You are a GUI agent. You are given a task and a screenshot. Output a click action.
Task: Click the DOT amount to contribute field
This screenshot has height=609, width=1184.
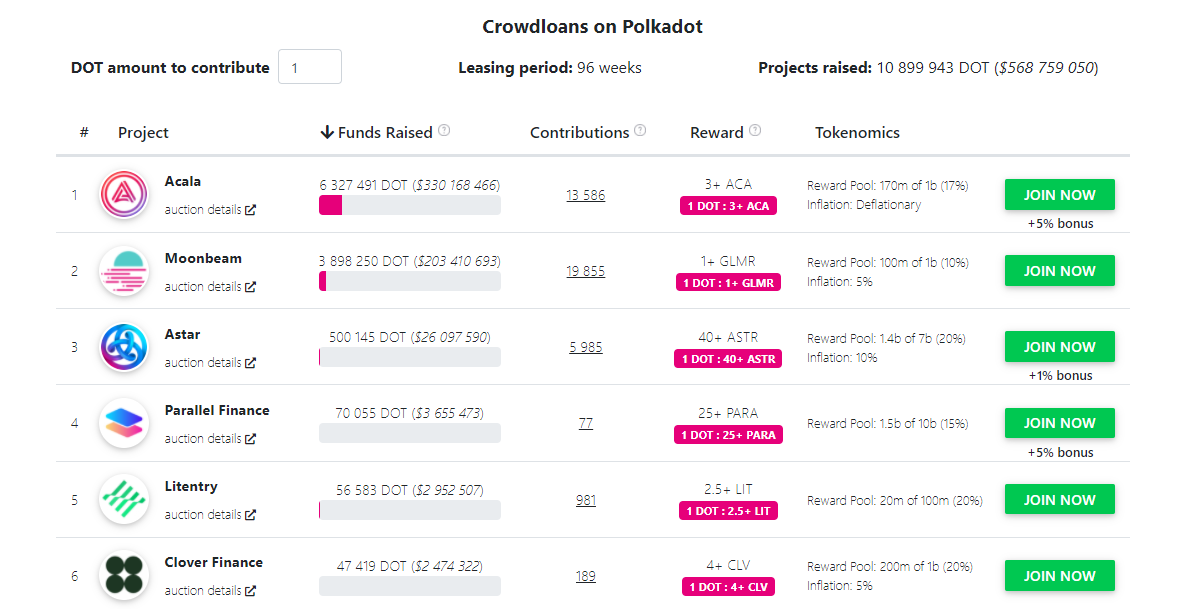[x=310, y=66]
